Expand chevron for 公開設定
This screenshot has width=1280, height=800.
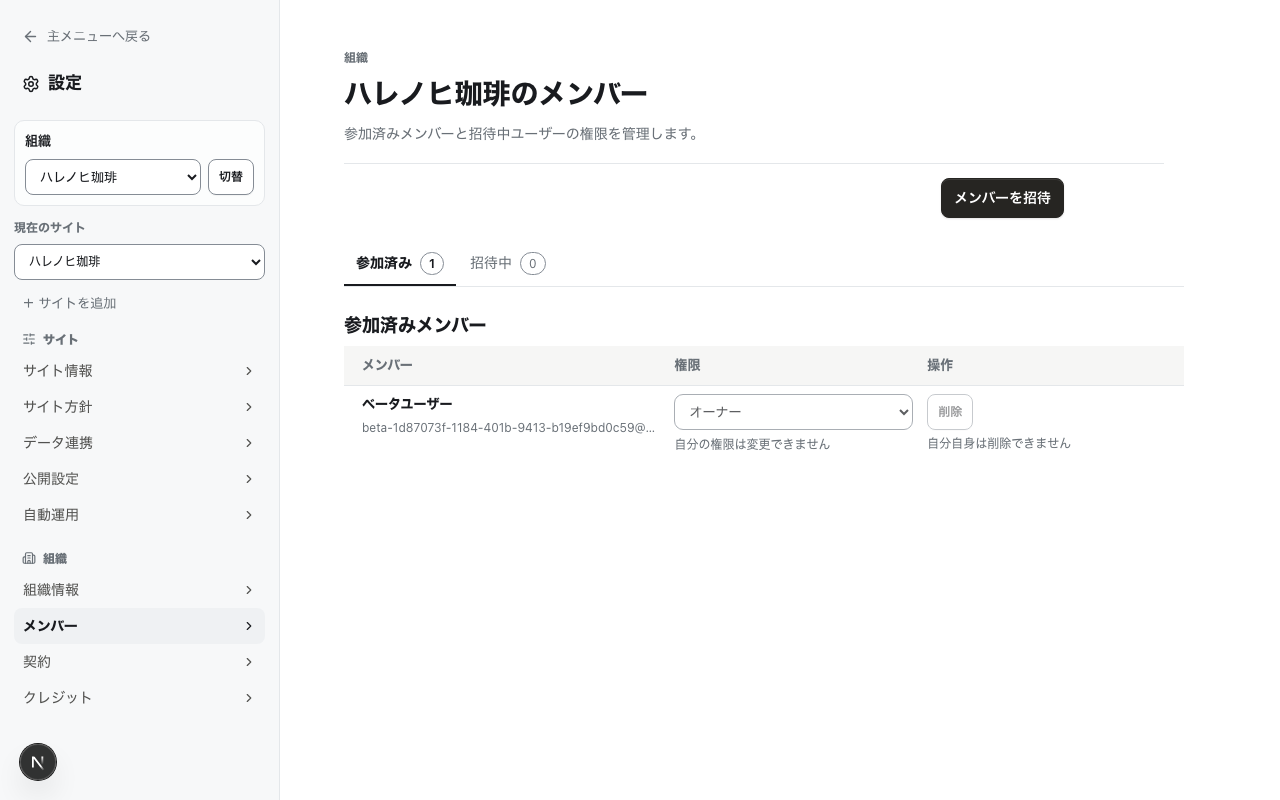tap(249, 479)
